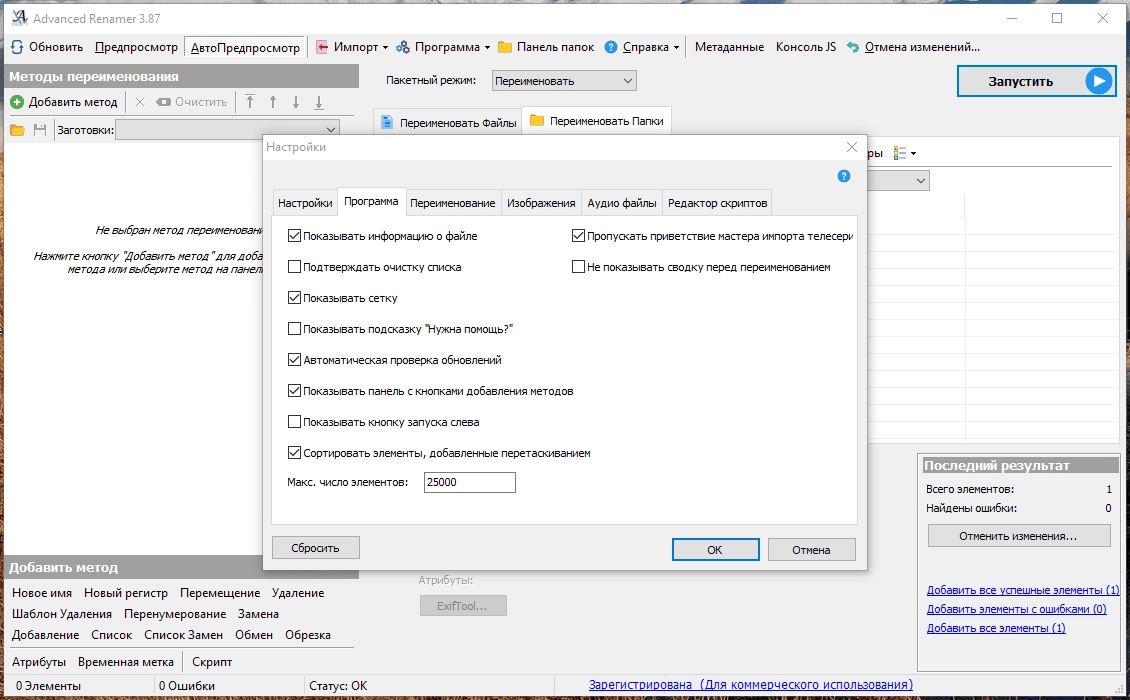Click the Программа gears icon
Viewport: 1130px width, 700px height.
404,48
